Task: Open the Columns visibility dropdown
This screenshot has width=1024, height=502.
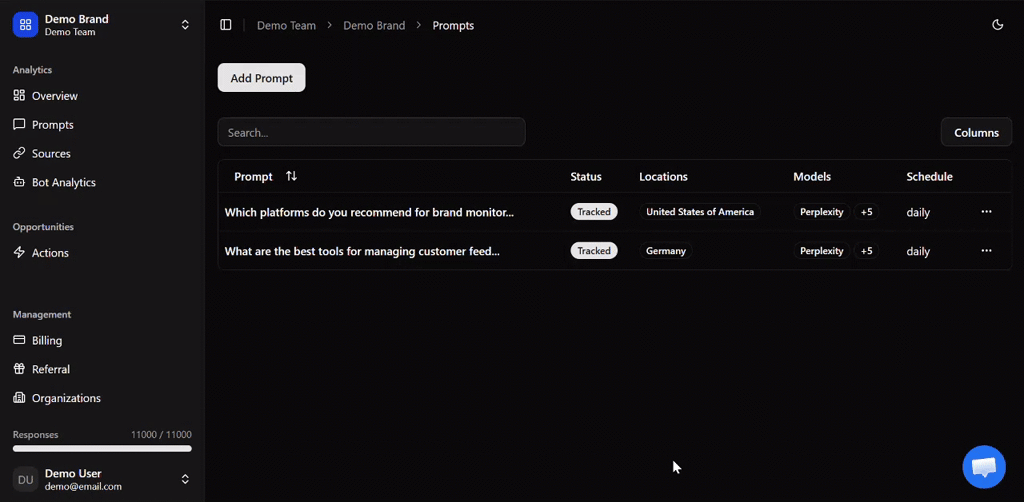Action: coord(976,133)
